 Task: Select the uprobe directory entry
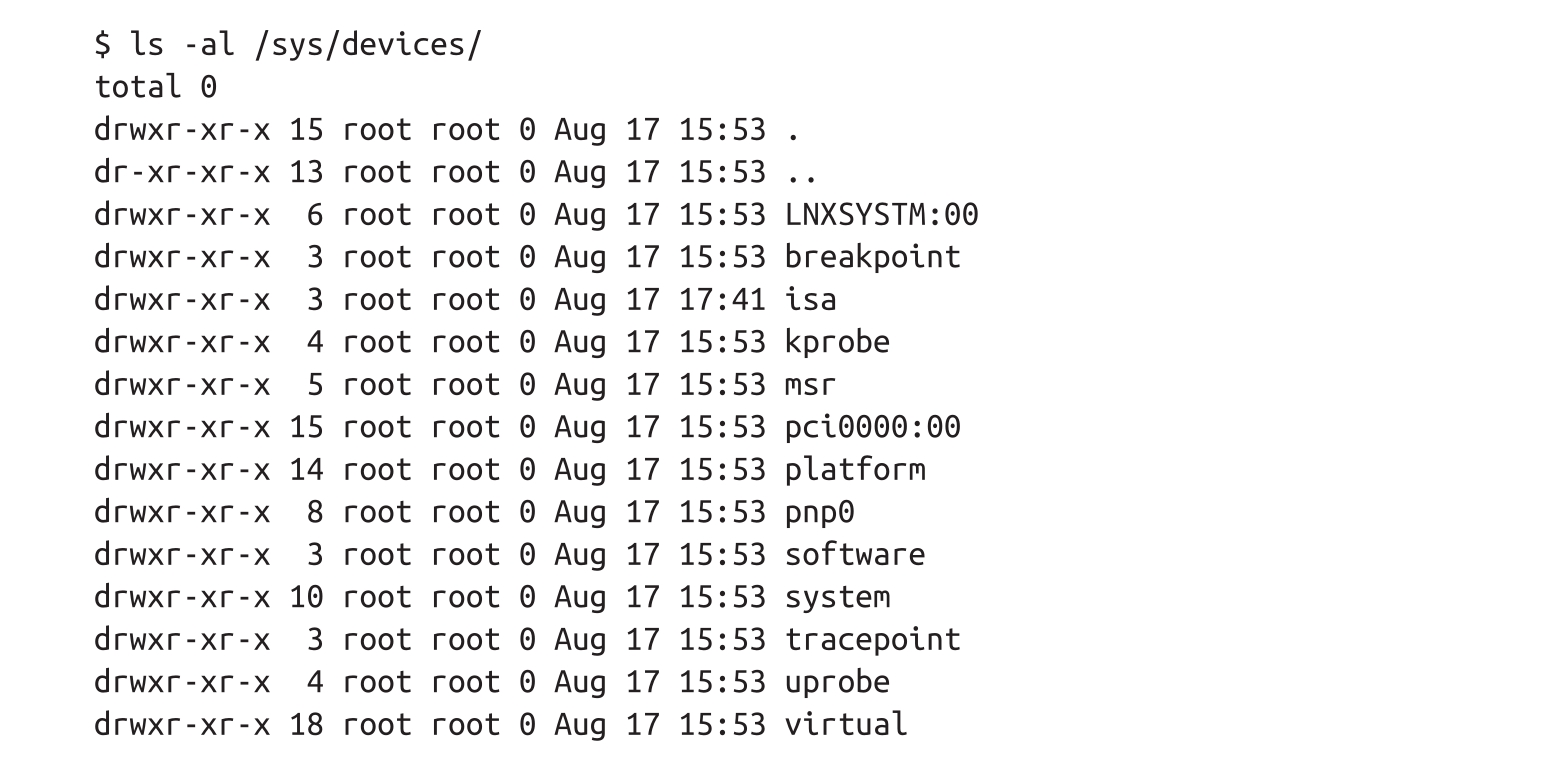(837, 682)
